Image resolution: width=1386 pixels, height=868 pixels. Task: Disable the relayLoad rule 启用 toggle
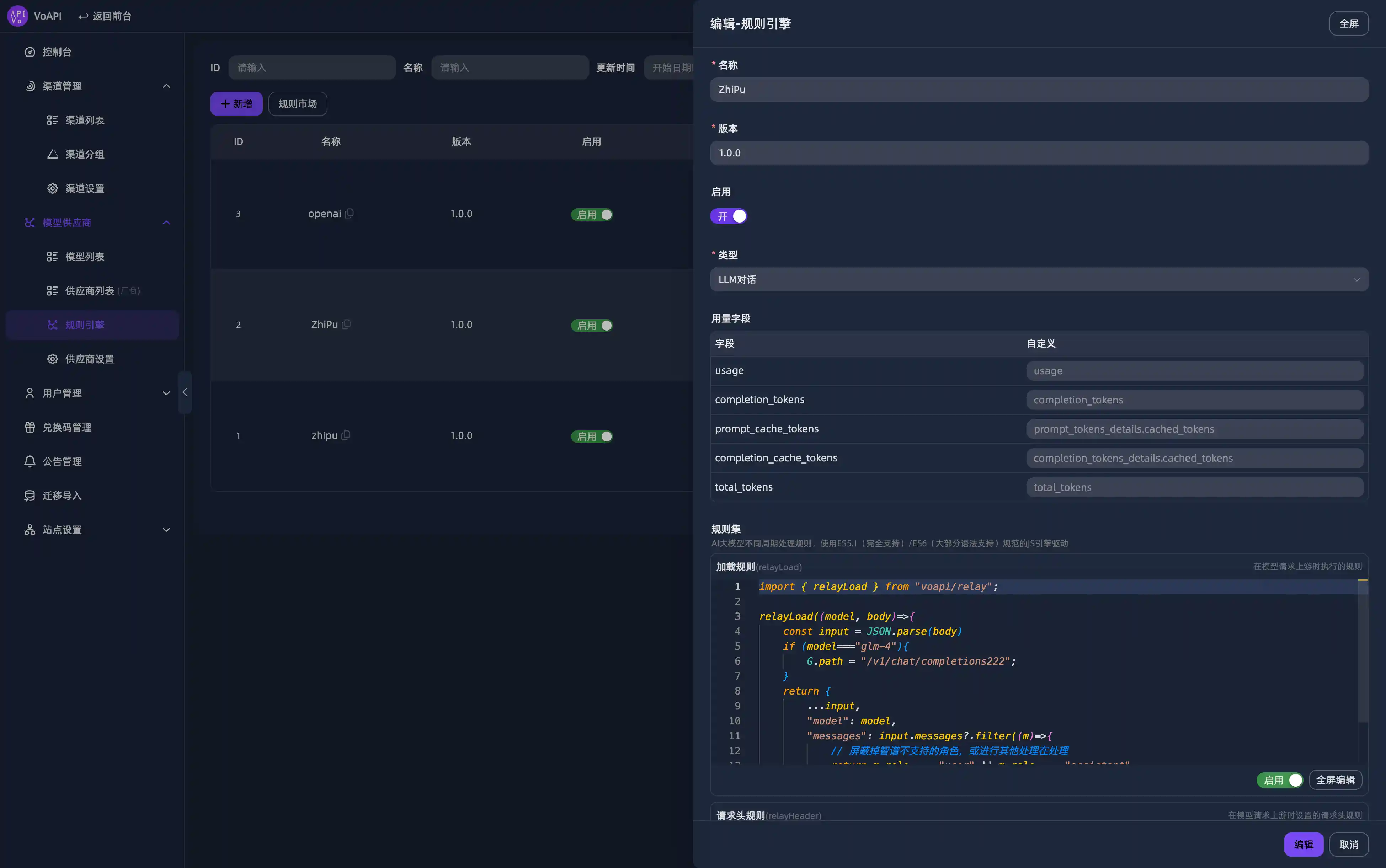pos(1279,780)
